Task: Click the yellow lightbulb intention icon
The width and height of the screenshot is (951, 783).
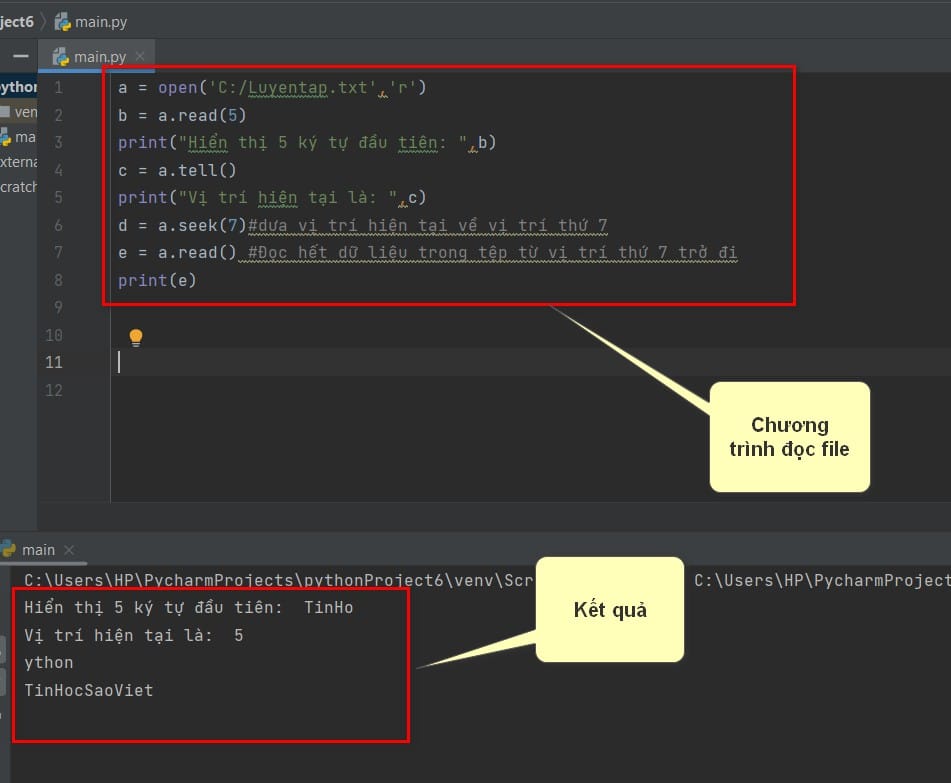Action: [x=136, y=337]
